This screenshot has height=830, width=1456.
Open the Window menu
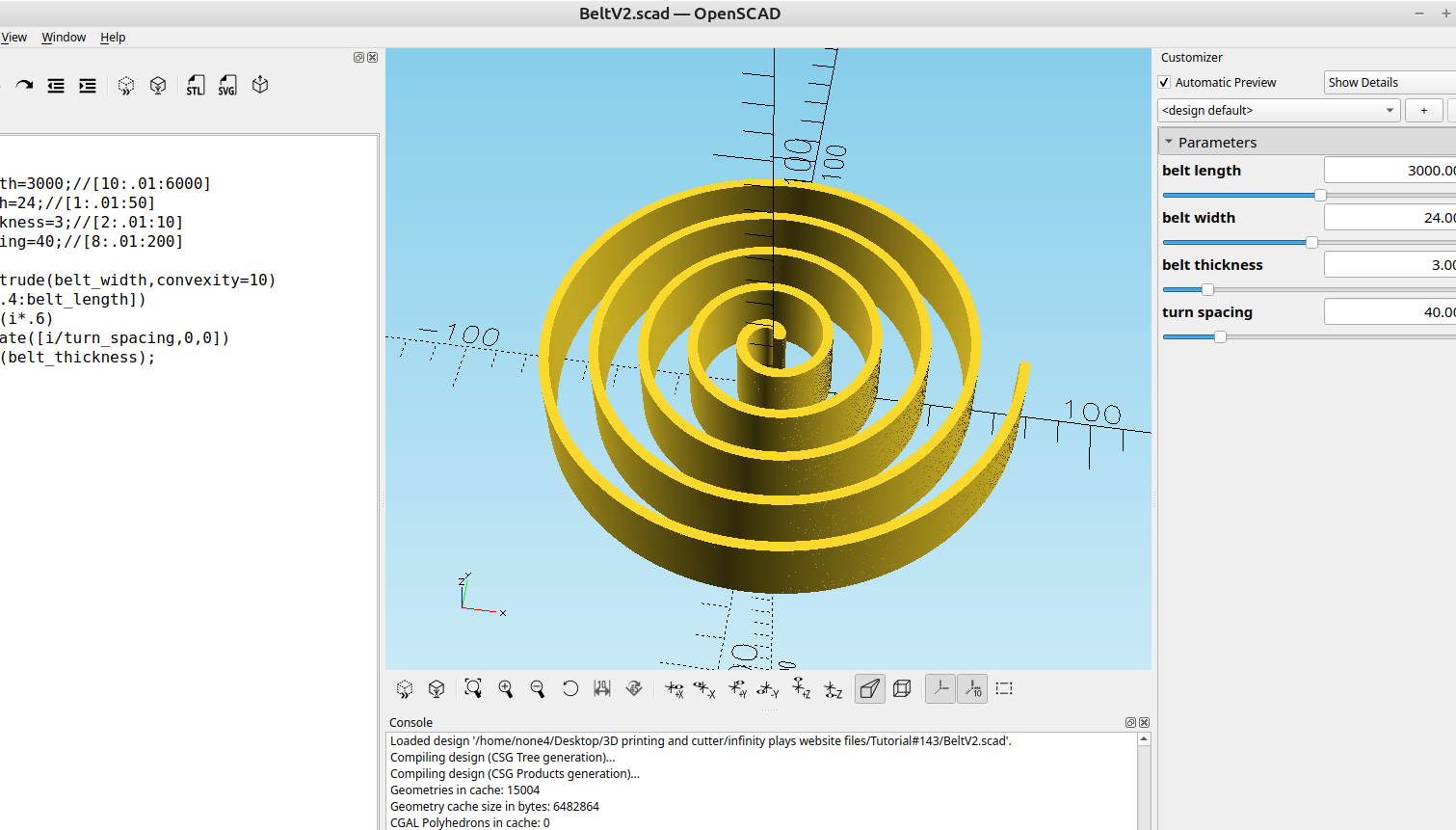pyautogui.click(x=64, y=37)
